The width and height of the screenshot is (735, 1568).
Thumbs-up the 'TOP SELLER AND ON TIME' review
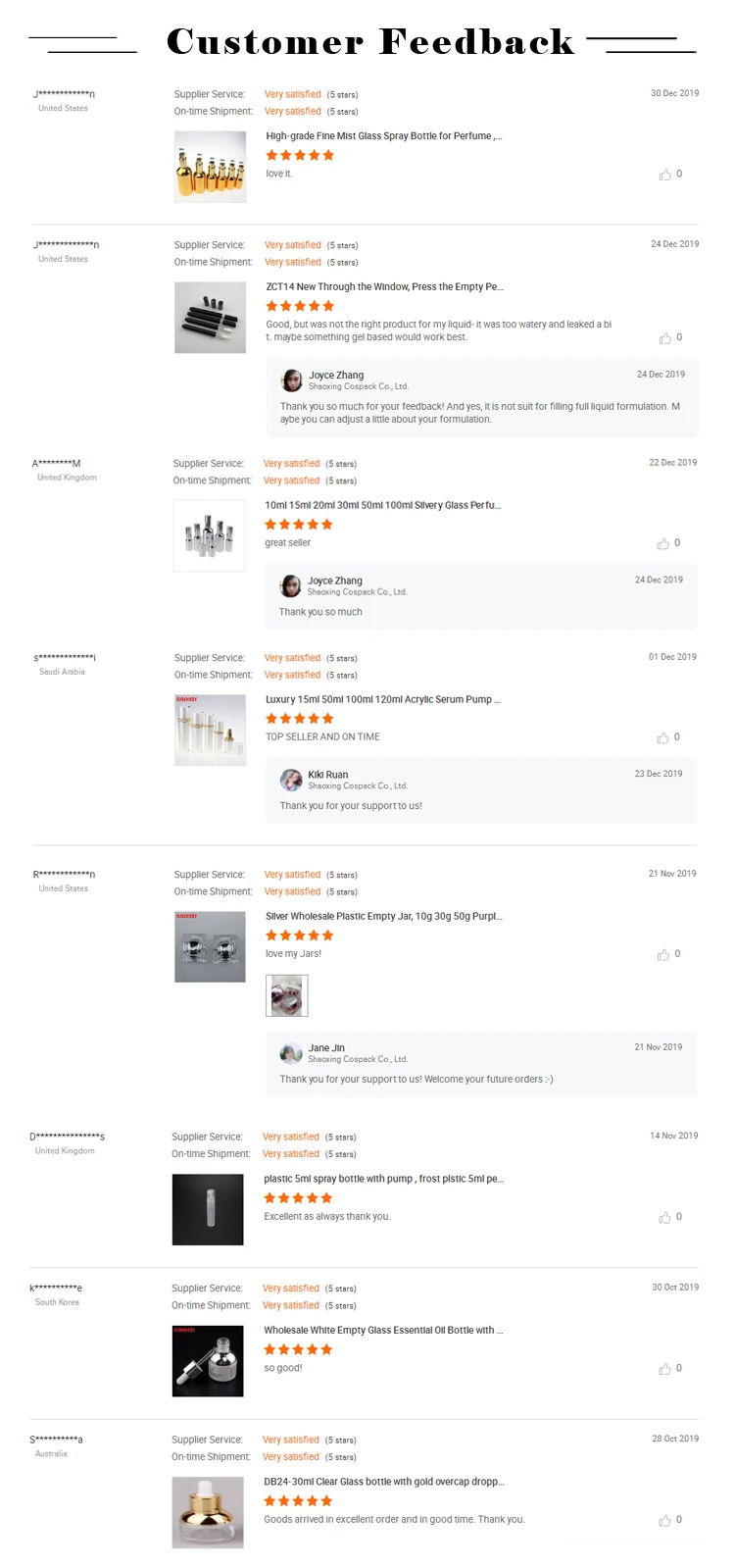pos(663,737)
